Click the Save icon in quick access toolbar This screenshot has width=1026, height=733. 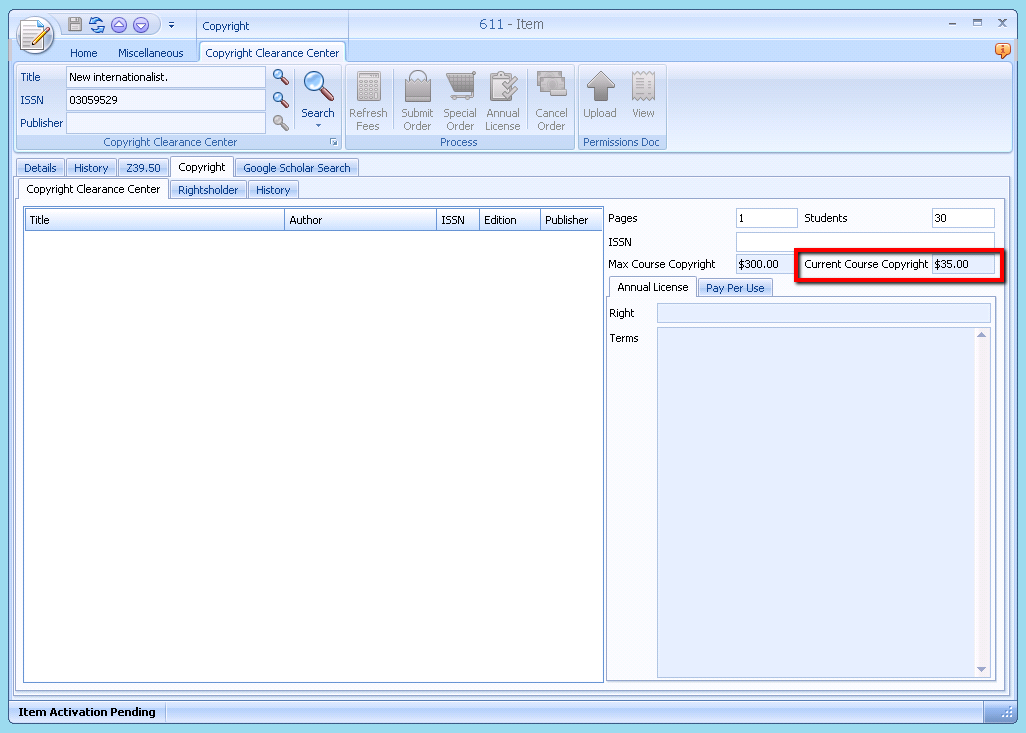coord(75,25)
